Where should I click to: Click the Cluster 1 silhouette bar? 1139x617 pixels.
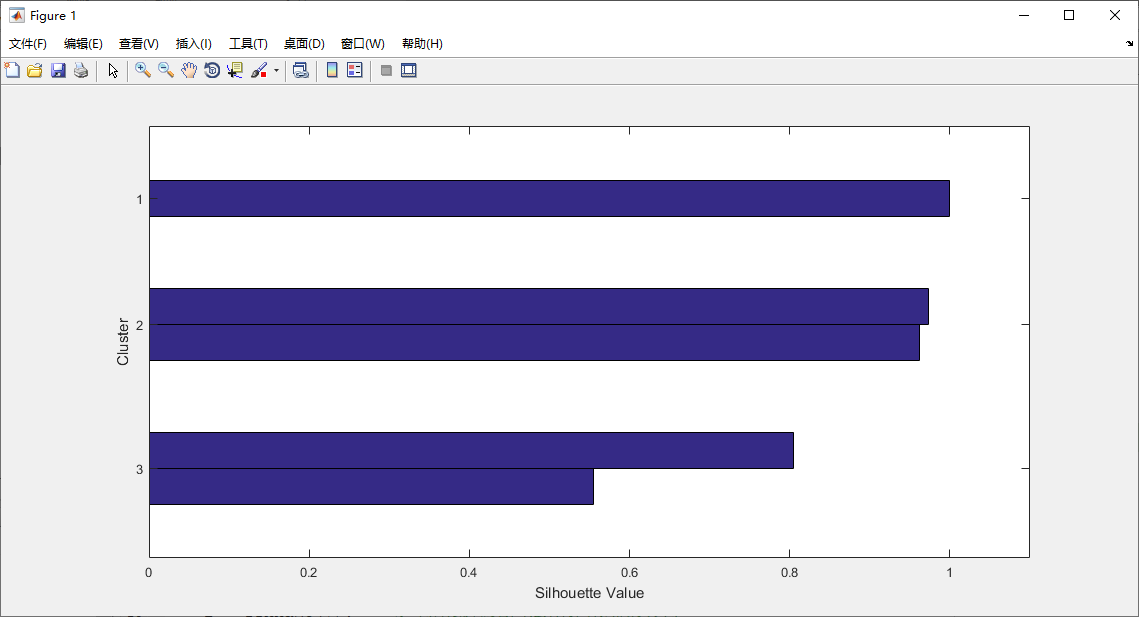point(549,198)
